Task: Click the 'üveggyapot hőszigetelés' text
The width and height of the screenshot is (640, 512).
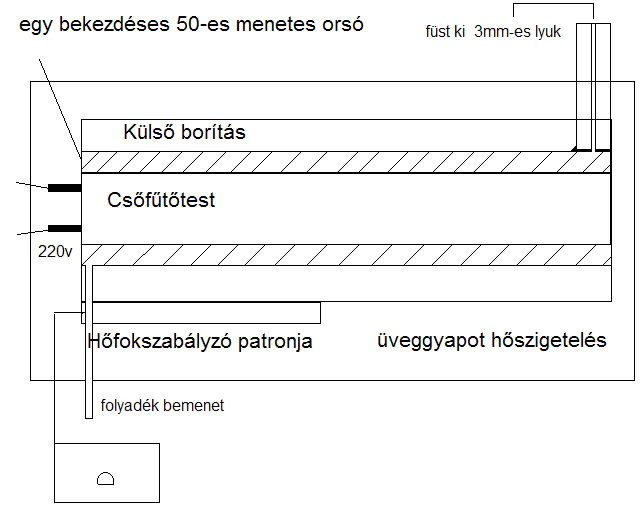Action: click(x=492, y=340)
